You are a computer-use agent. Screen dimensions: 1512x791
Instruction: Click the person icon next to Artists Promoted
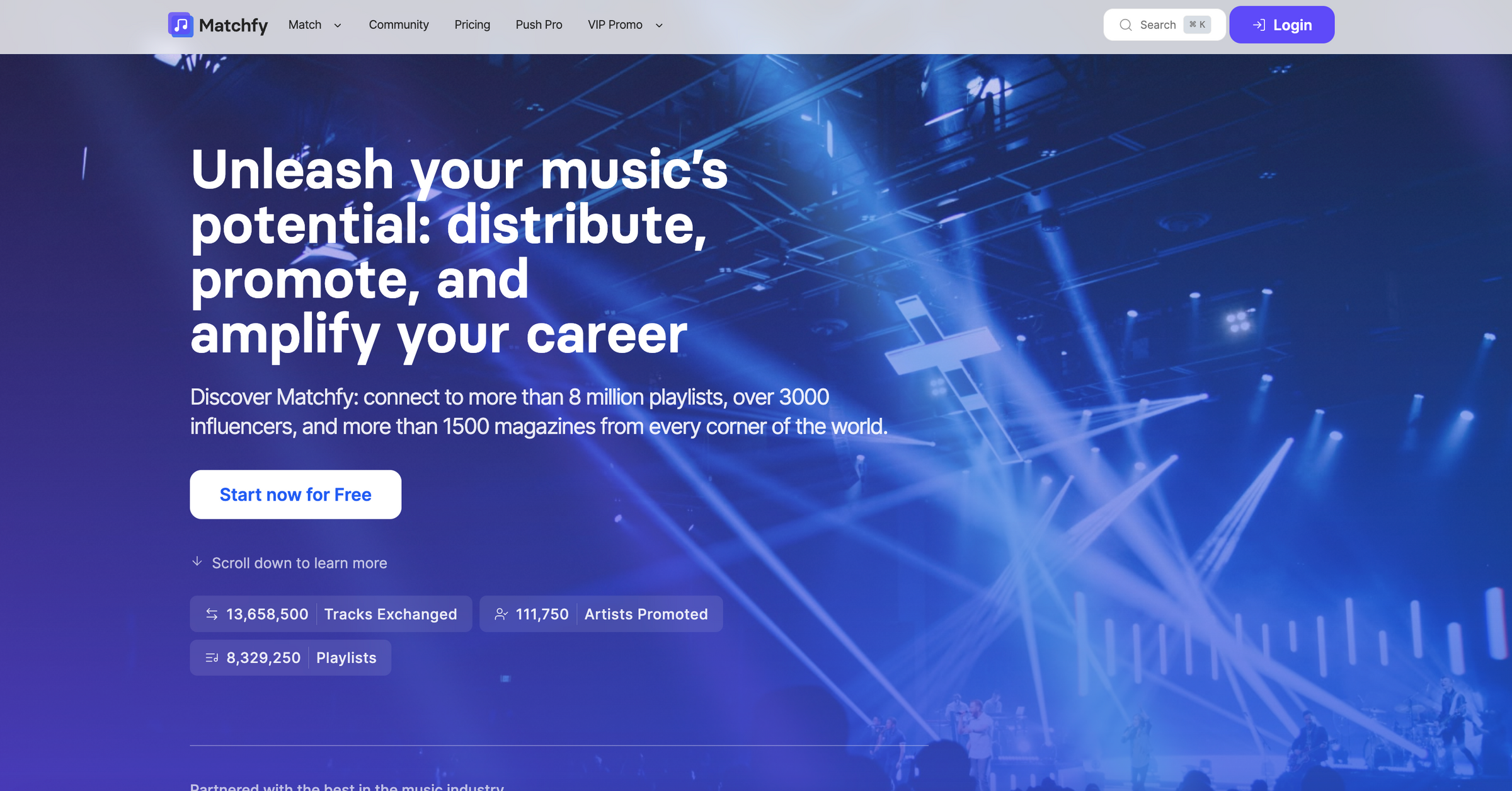501,613
